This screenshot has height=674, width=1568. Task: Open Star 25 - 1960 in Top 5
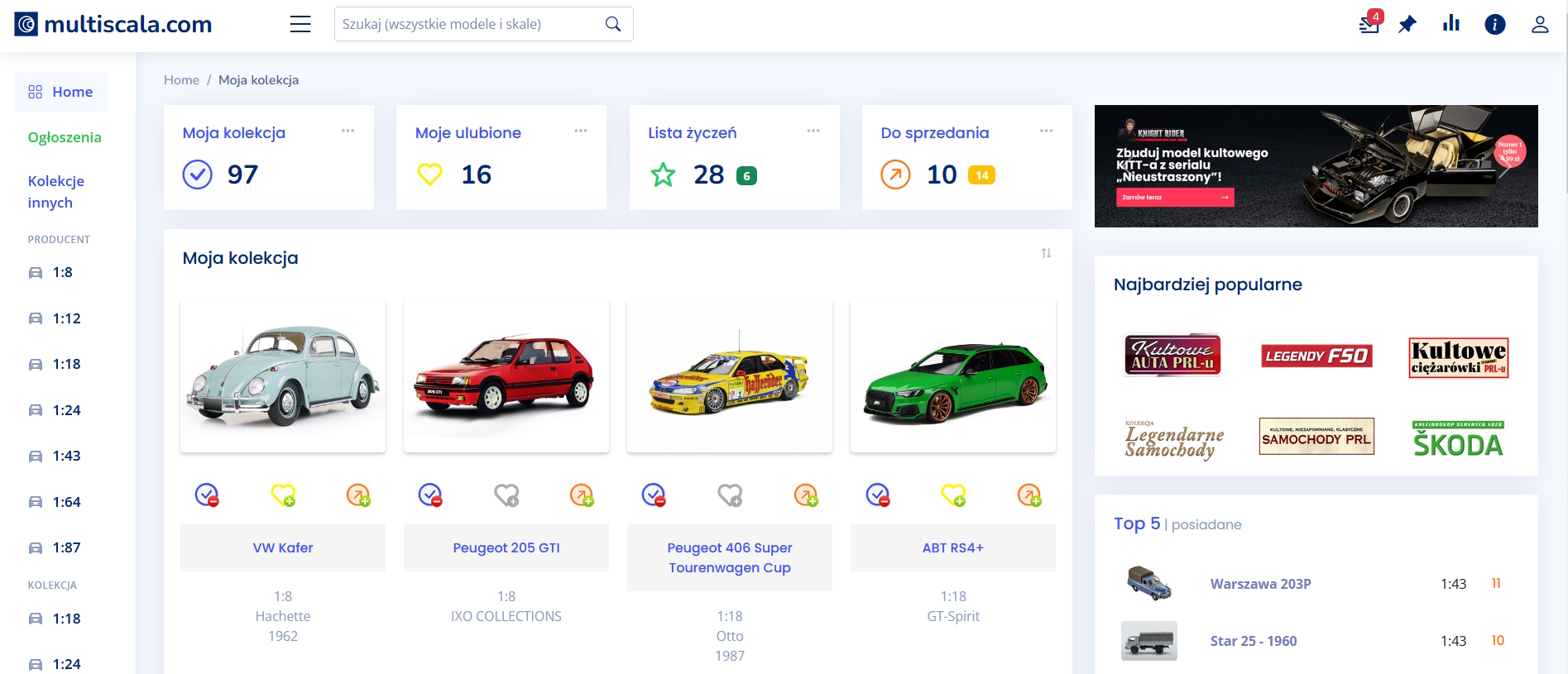(1254, 641)
